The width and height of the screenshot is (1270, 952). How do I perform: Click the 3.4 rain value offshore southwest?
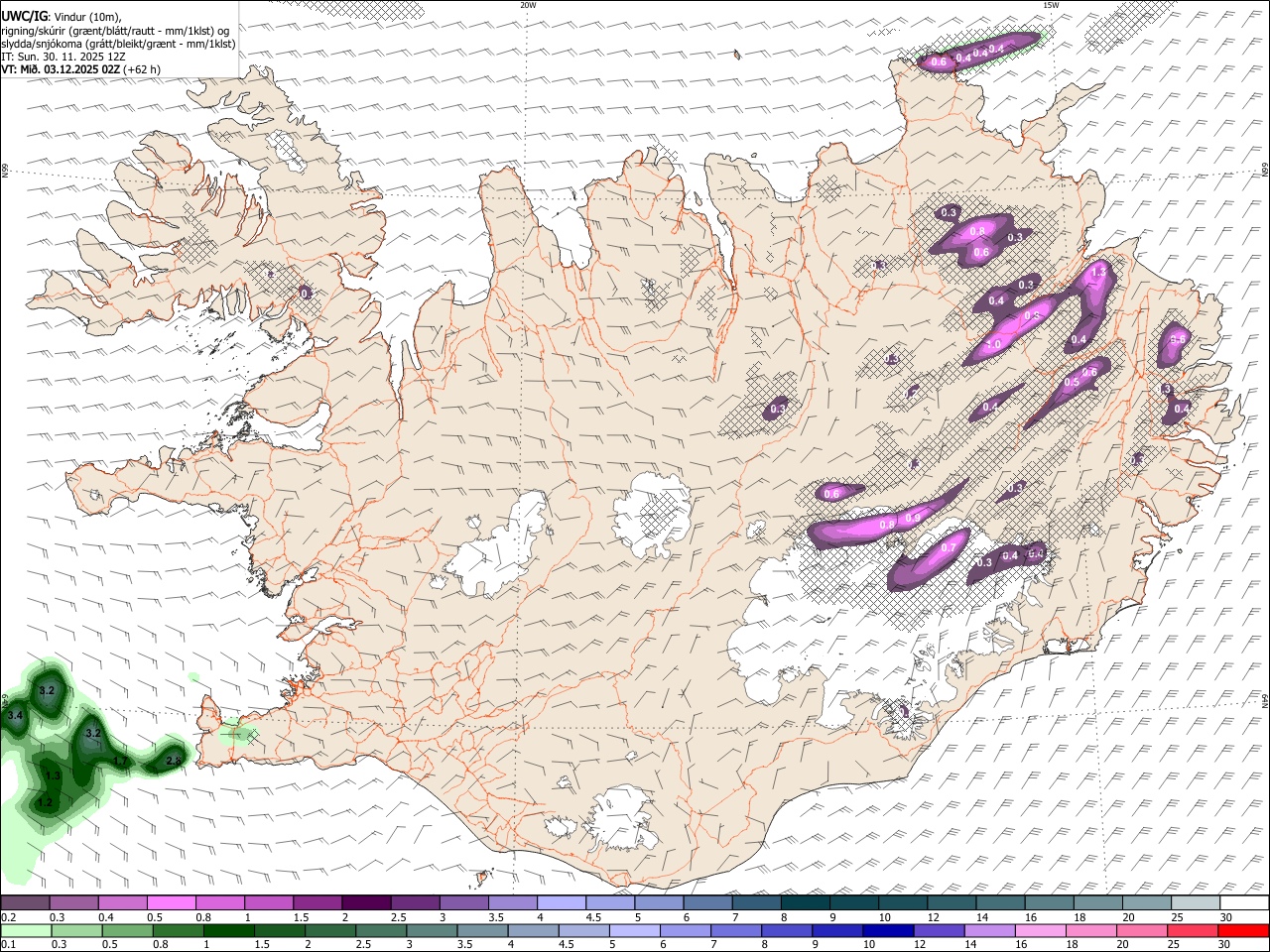click(15, 715)
